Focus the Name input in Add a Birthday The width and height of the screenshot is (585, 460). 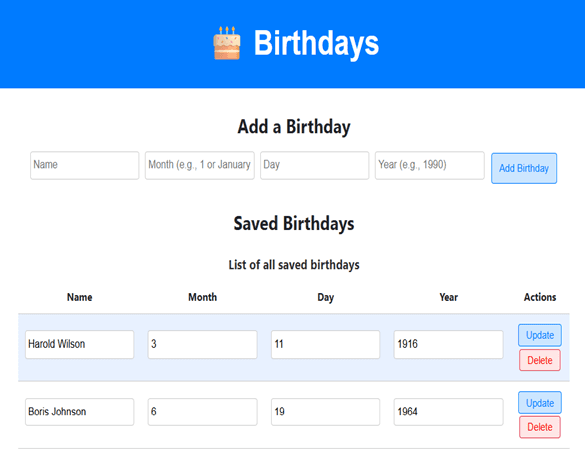pos(85,165)
